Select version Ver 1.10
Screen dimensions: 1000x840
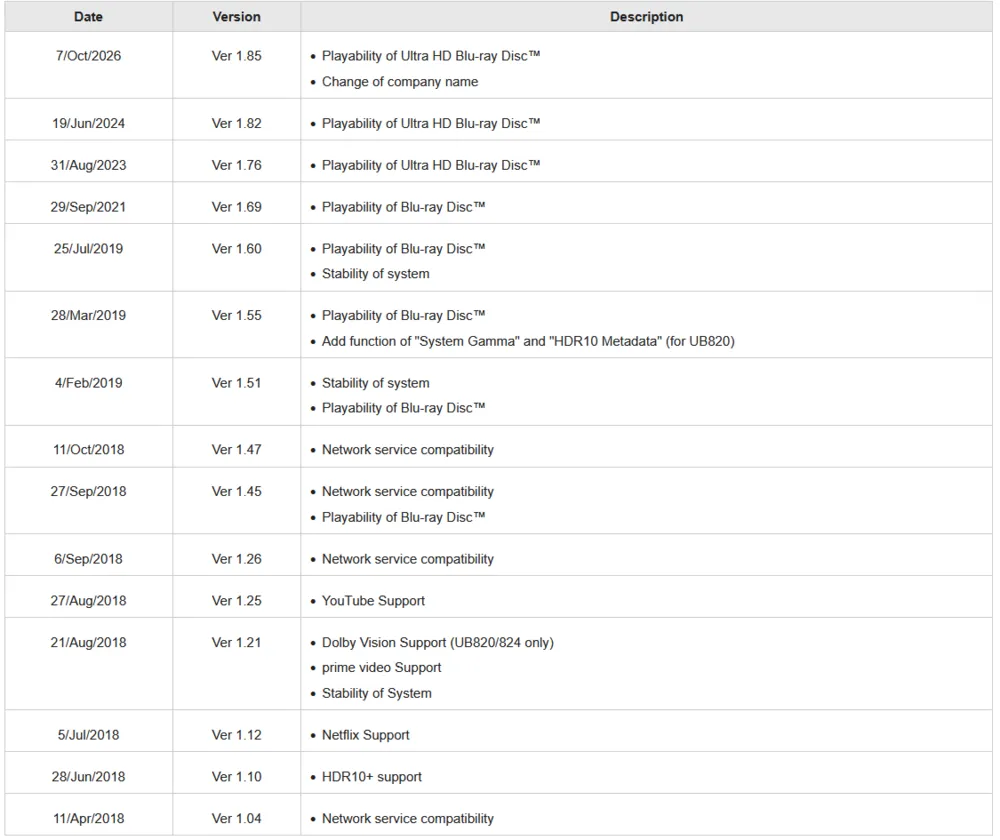[x=237, y=777]
